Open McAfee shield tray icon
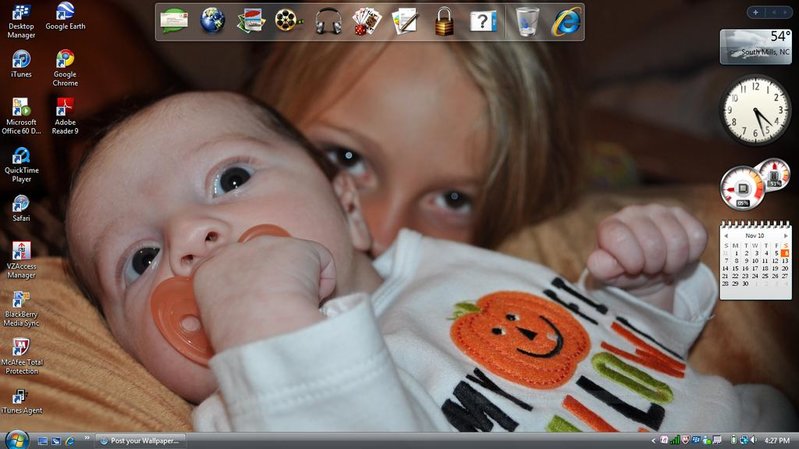The height and width of the screenshot is (449, 799). pyautogui.click(x=686, y=440)
